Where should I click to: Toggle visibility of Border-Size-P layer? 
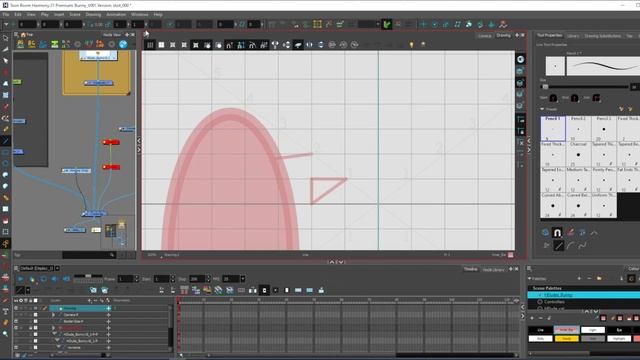click(16, 321)
